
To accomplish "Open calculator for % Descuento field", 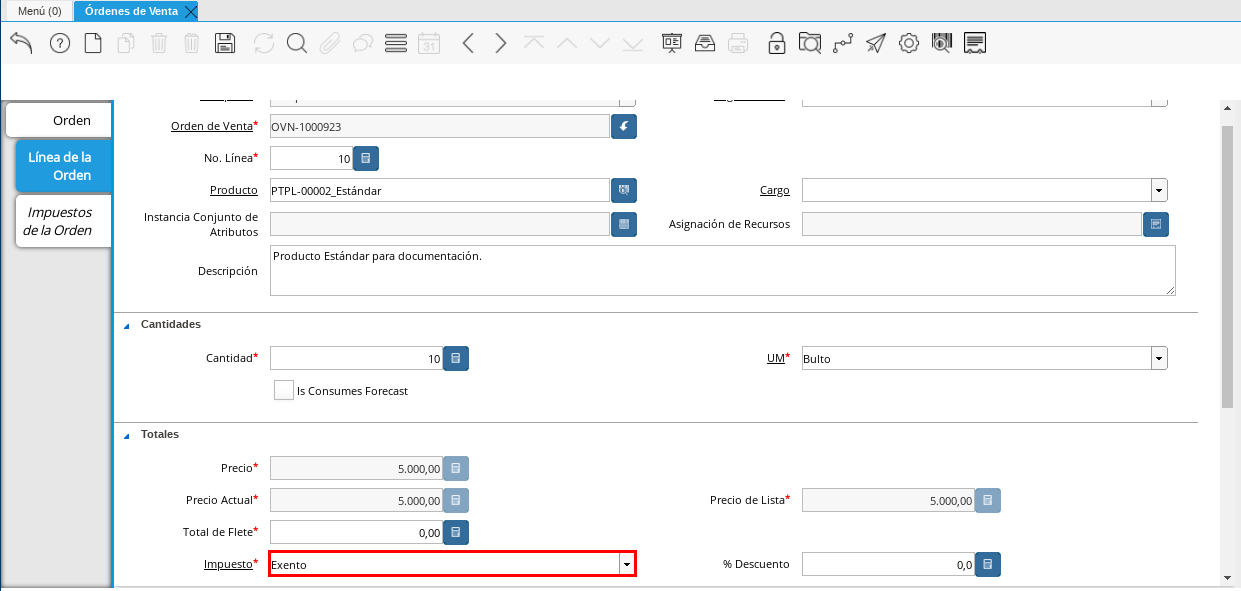I will click(988, 564).
